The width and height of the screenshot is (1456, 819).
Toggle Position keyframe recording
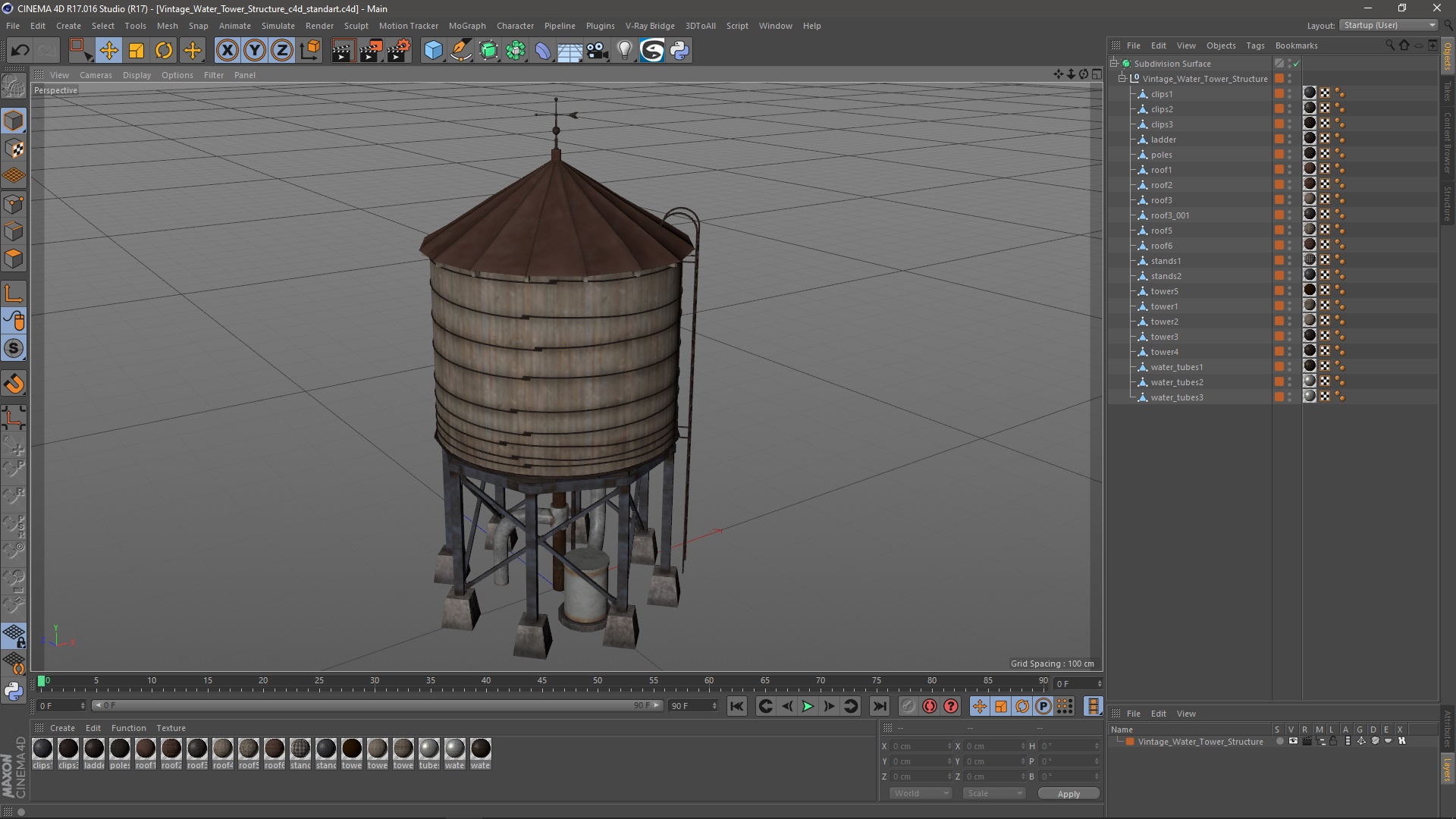[979, 707]
